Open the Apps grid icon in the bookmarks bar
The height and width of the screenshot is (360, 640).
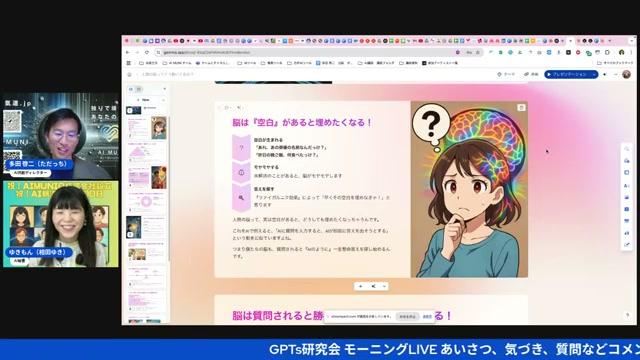[x=129, y=63]
